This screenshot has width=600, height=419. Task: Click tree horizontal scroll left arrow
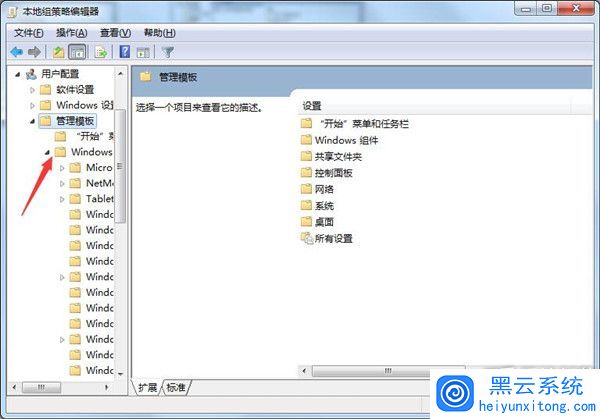click(x=14, y=387)
